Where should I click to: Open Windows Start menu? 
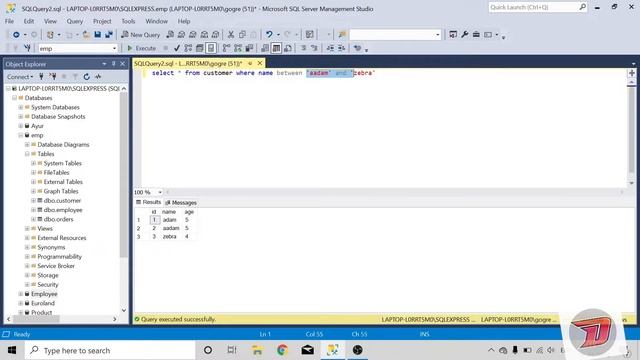pos(12,350)
